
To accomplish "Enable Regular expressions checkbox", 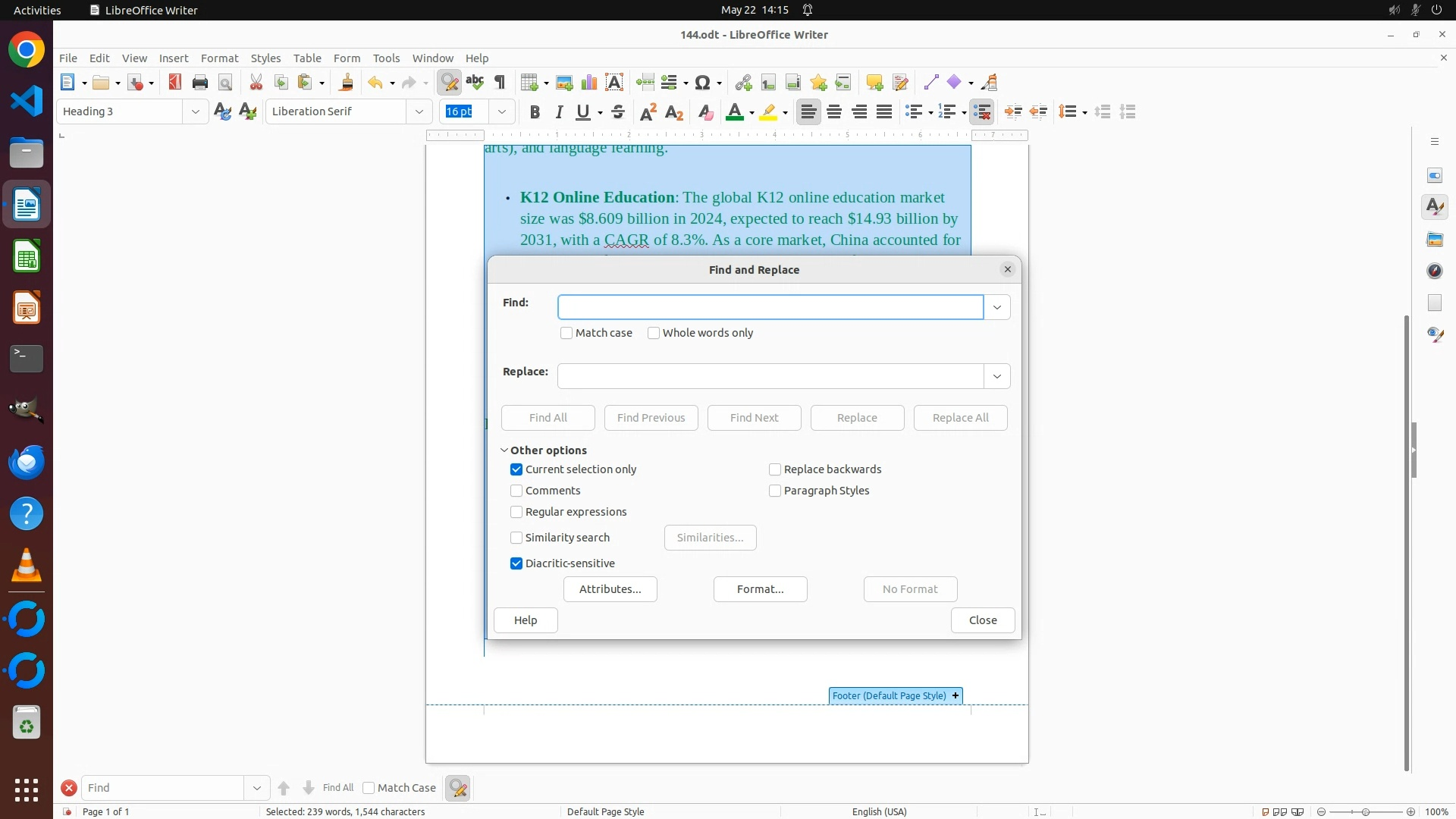I will click(x=516, y=512).
